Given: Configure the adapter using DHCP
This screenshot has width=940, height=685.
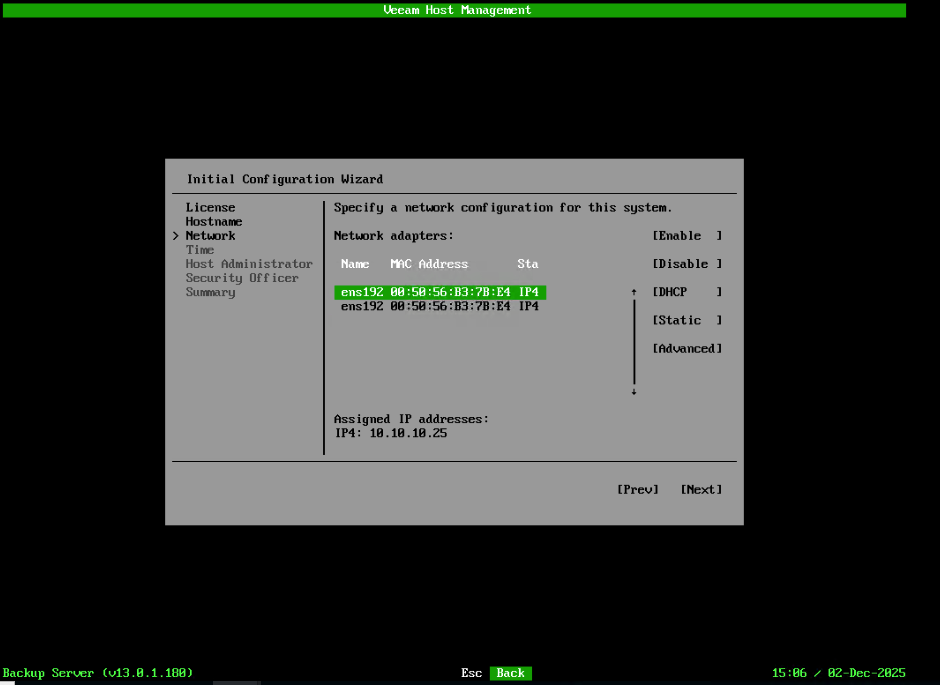Looking at the screenshot, I should pos(686,291).
